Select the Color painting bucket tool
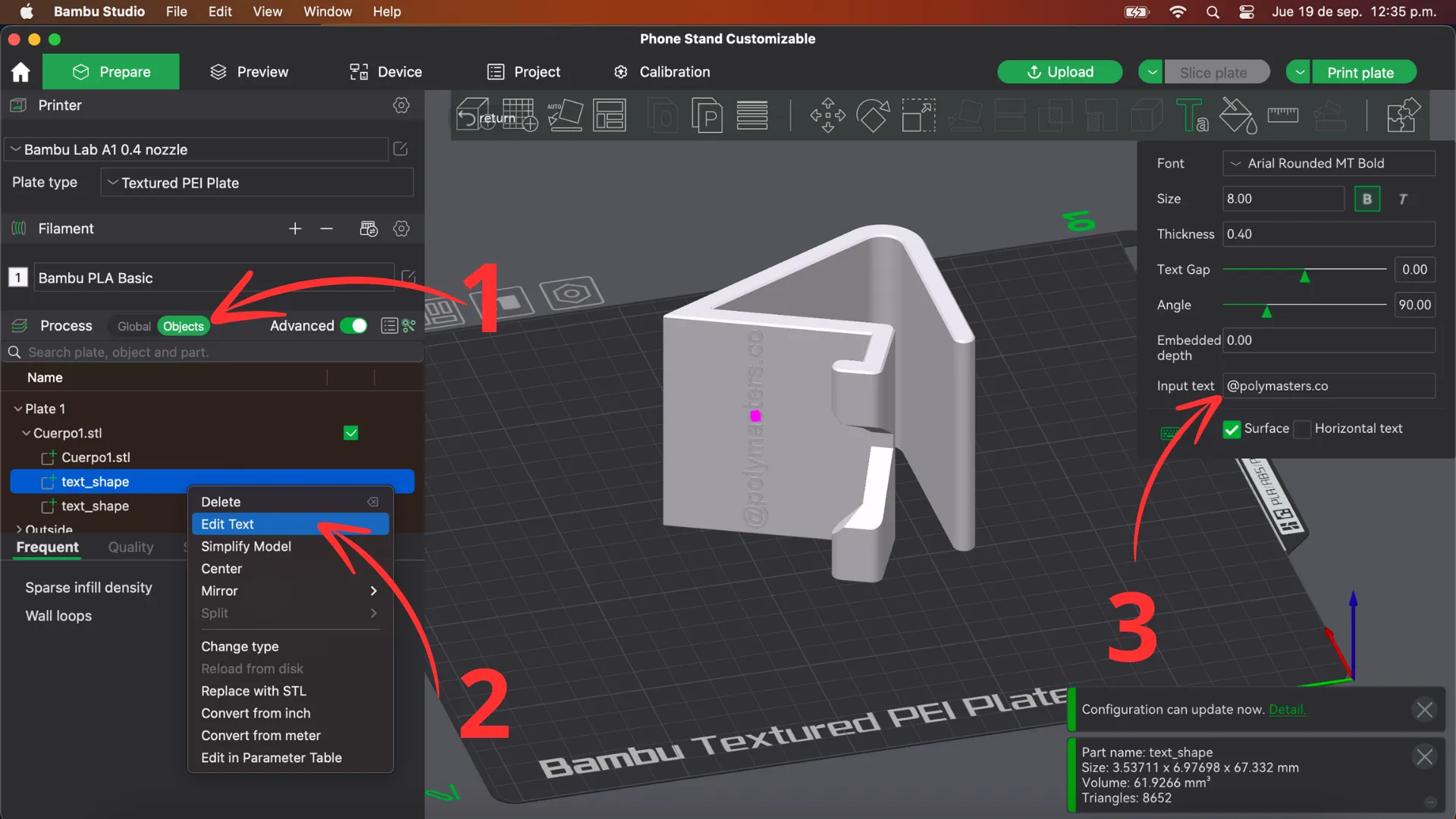 (1238, 115)
